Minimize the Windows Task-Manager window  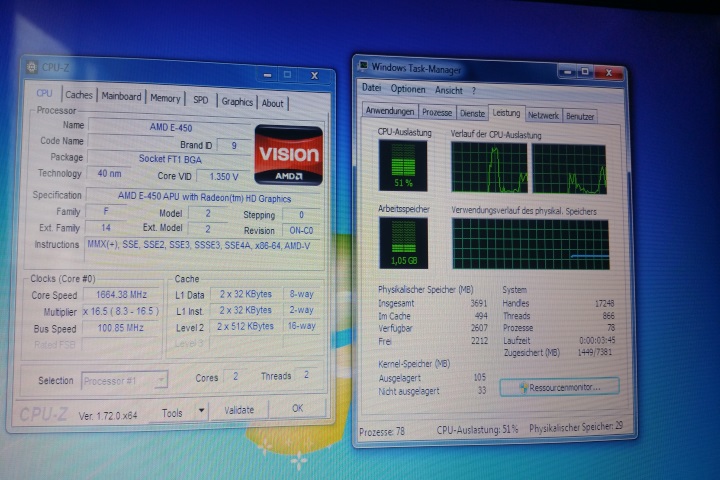[568, 72]
